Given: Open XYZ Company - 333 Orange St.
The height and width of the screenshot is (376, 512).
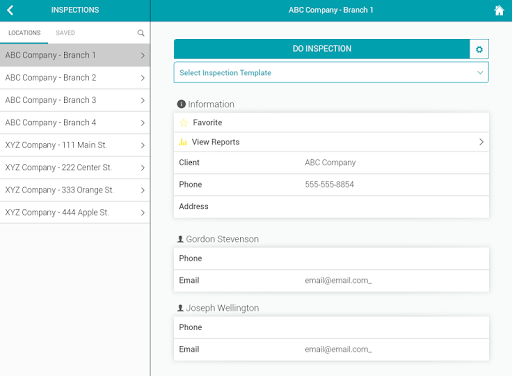Looking at the screenshot, I should pos(75,190).
